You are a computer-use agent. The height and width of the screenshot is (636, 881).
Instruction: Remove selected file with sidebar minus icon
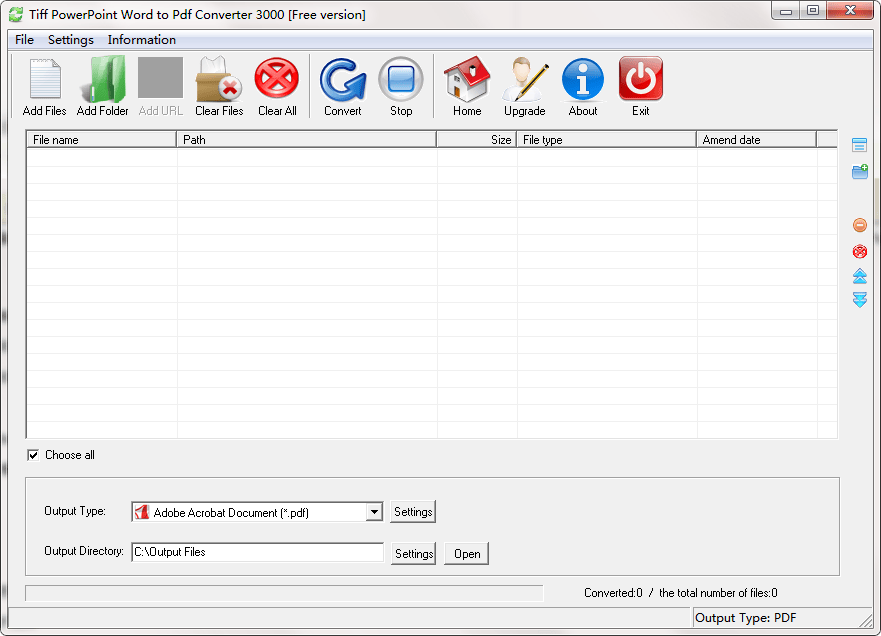point(859,225)
